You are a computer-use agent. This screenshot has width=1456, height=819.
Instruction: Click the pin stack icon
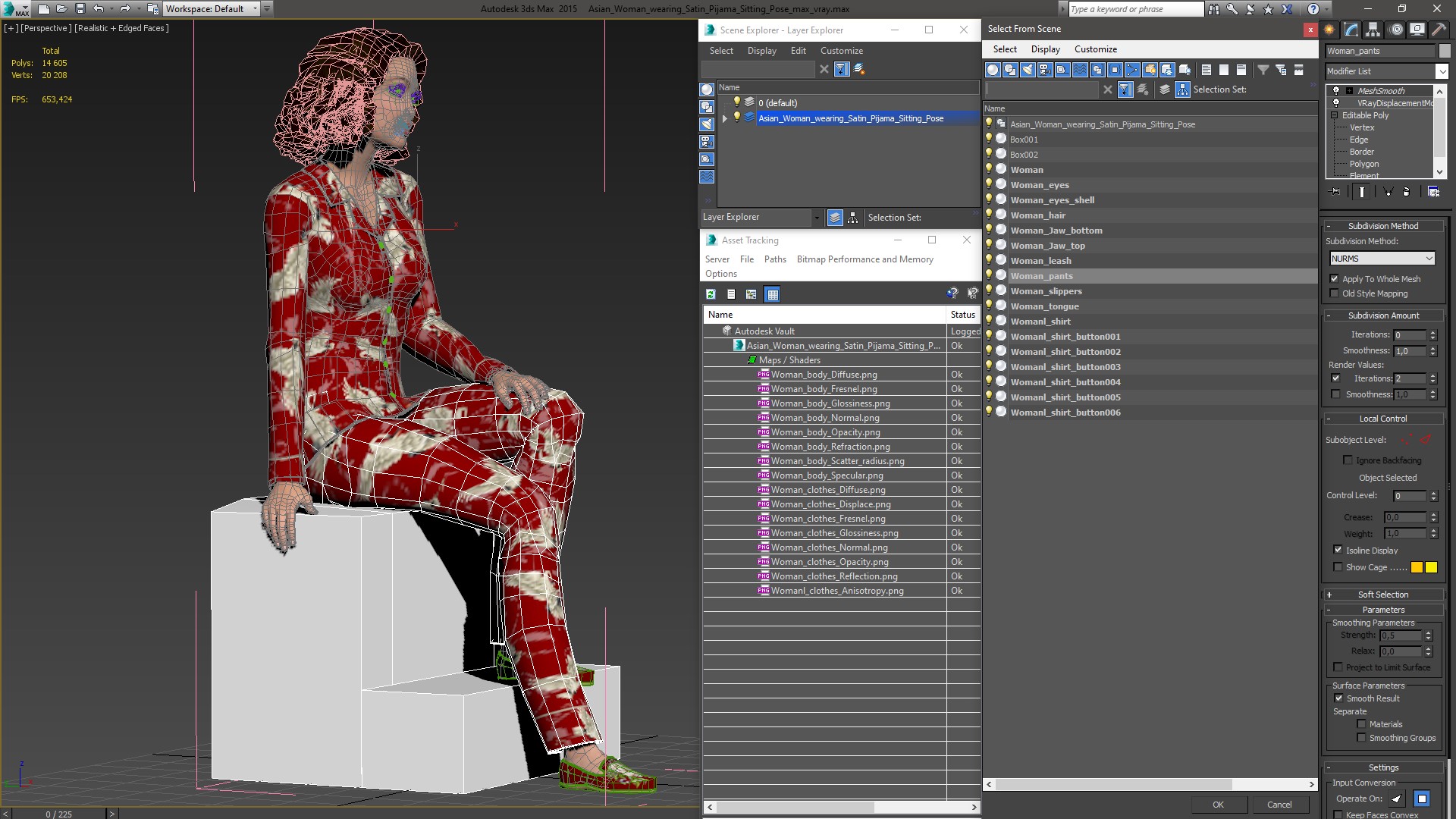point(1335,192)
